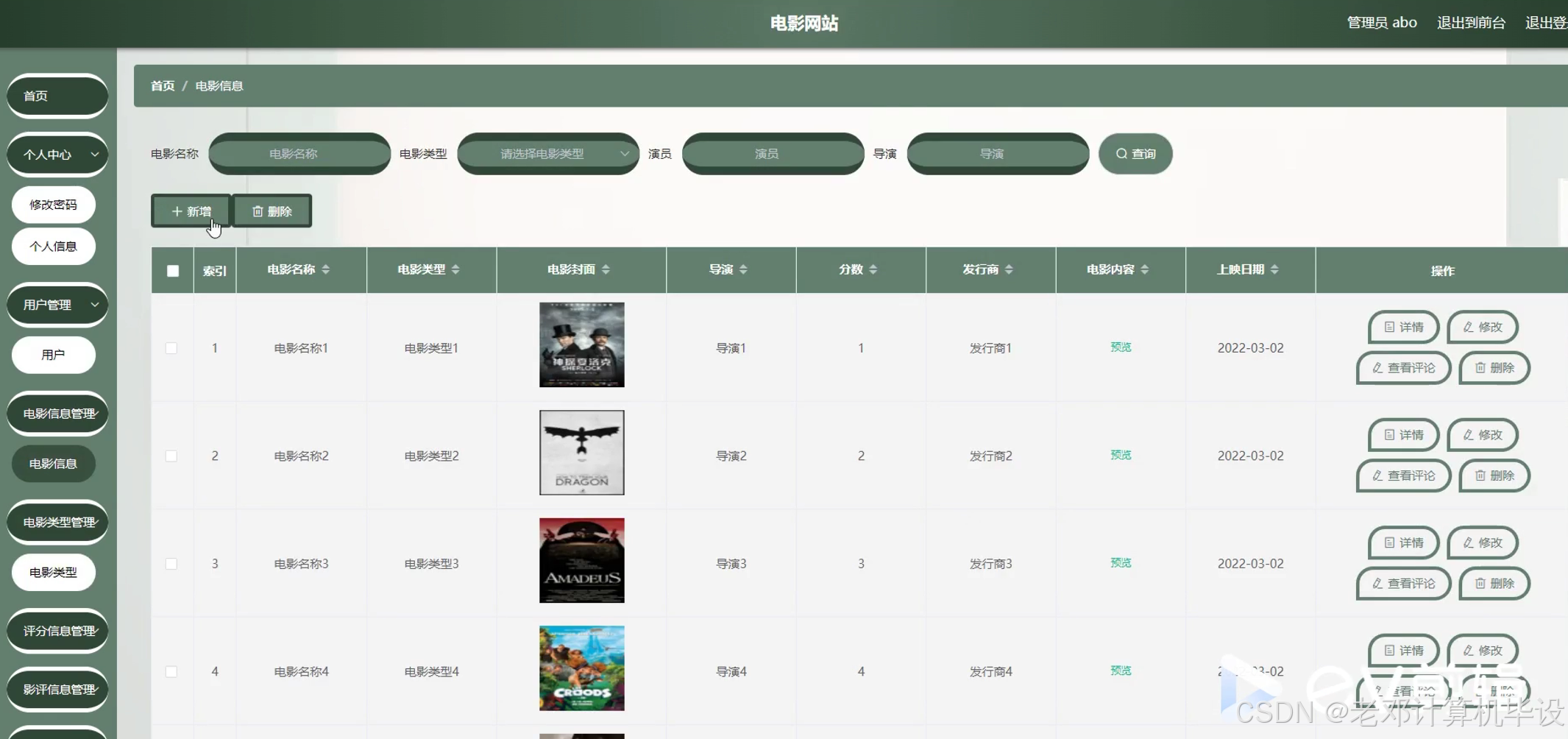Sort table by 电影名称 column arrows
The image size is (1568, 739).
[x=326, y=269]
